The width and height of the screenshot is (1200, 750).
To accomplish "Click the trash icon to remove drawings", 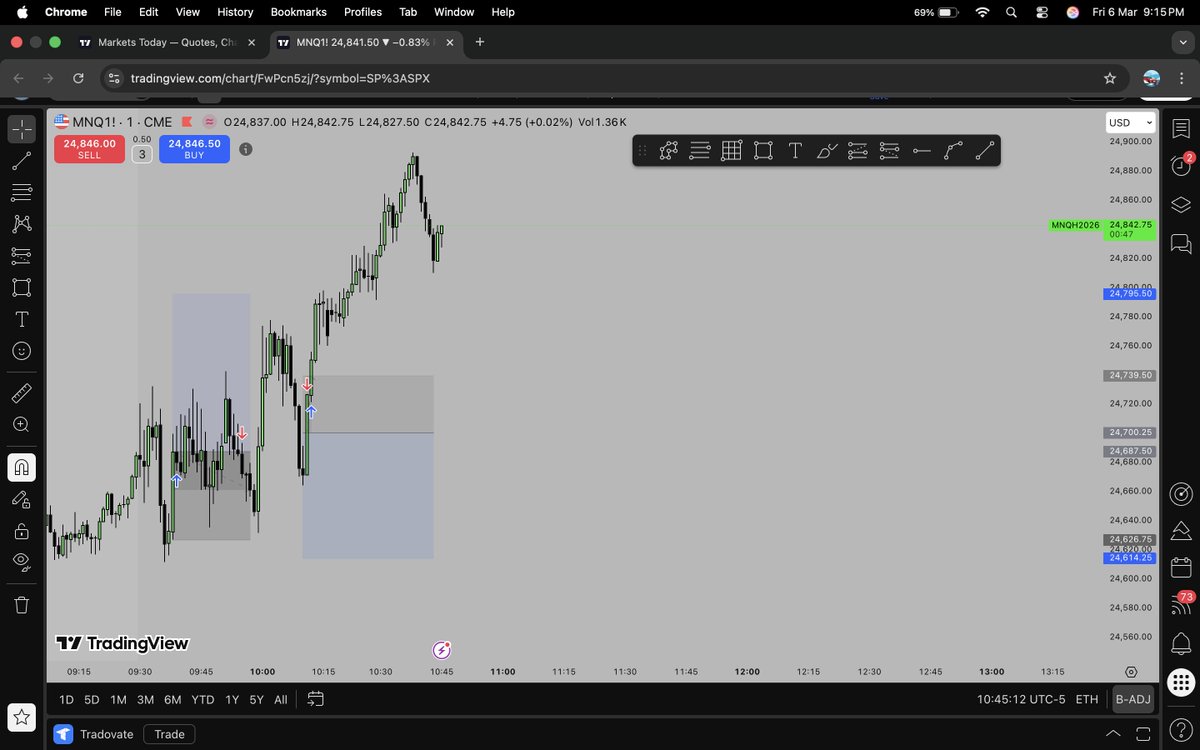I will pos(21,605).
